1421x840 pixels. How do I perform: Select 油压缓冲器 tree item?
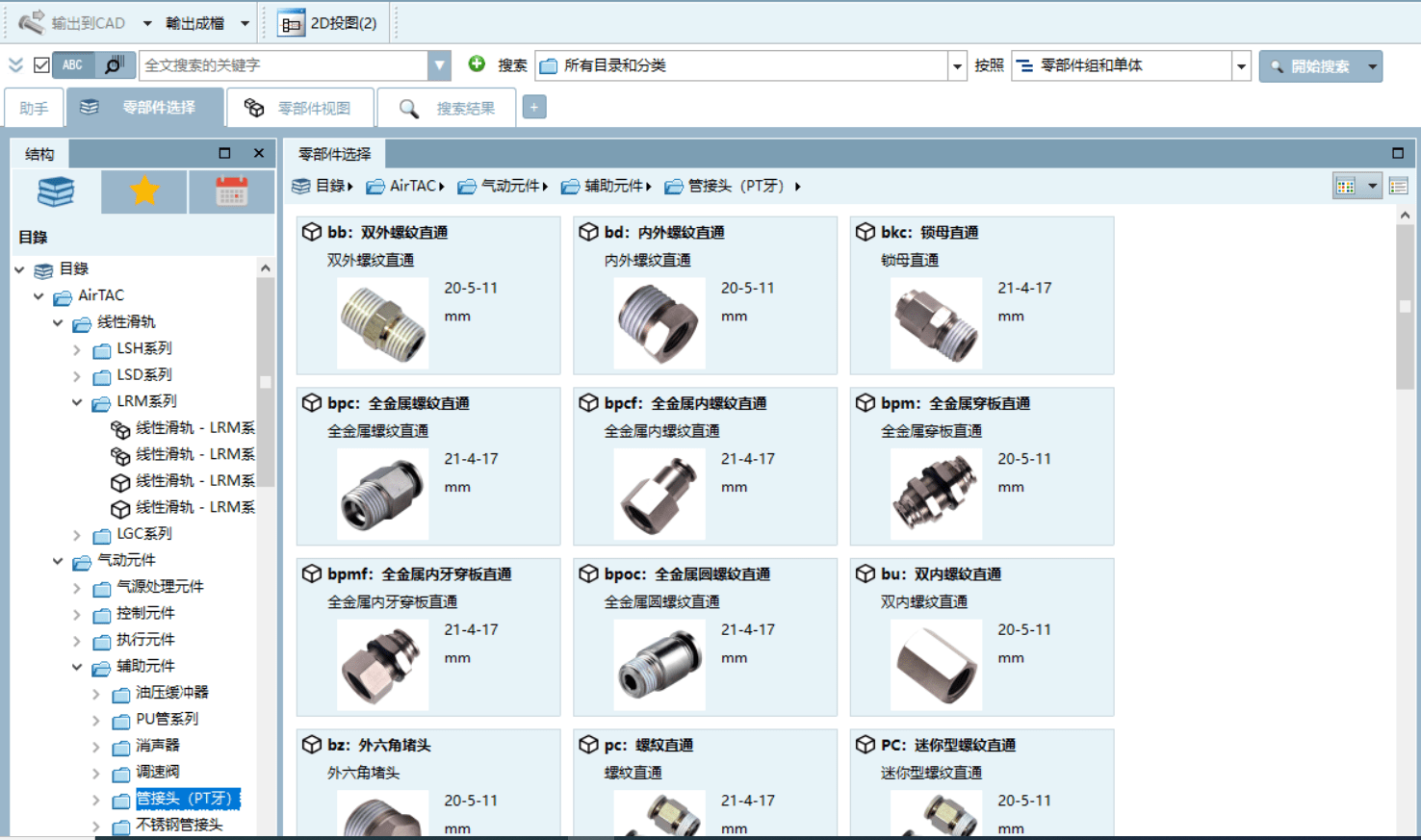coord(172,693)
